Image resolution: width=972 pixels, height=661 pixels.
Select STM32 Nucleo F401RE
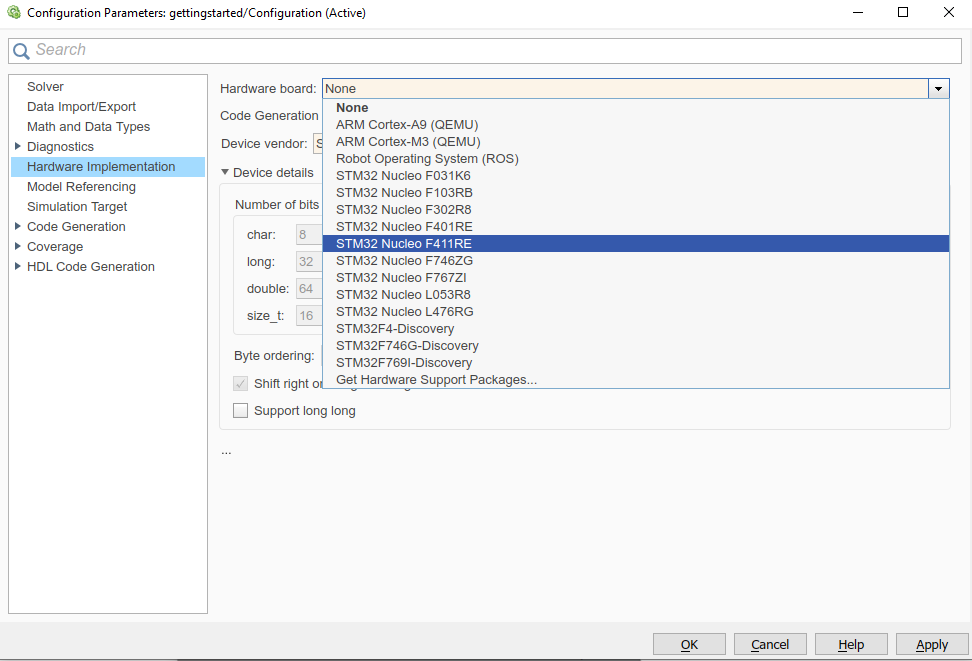pyautogui.click(x=636, y=227)
